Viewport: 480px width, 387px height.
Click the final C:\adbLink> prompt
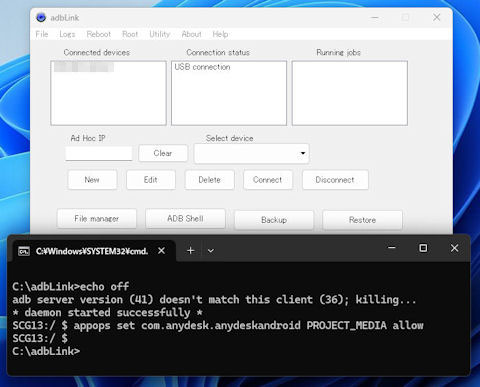[x=46, y=351]
